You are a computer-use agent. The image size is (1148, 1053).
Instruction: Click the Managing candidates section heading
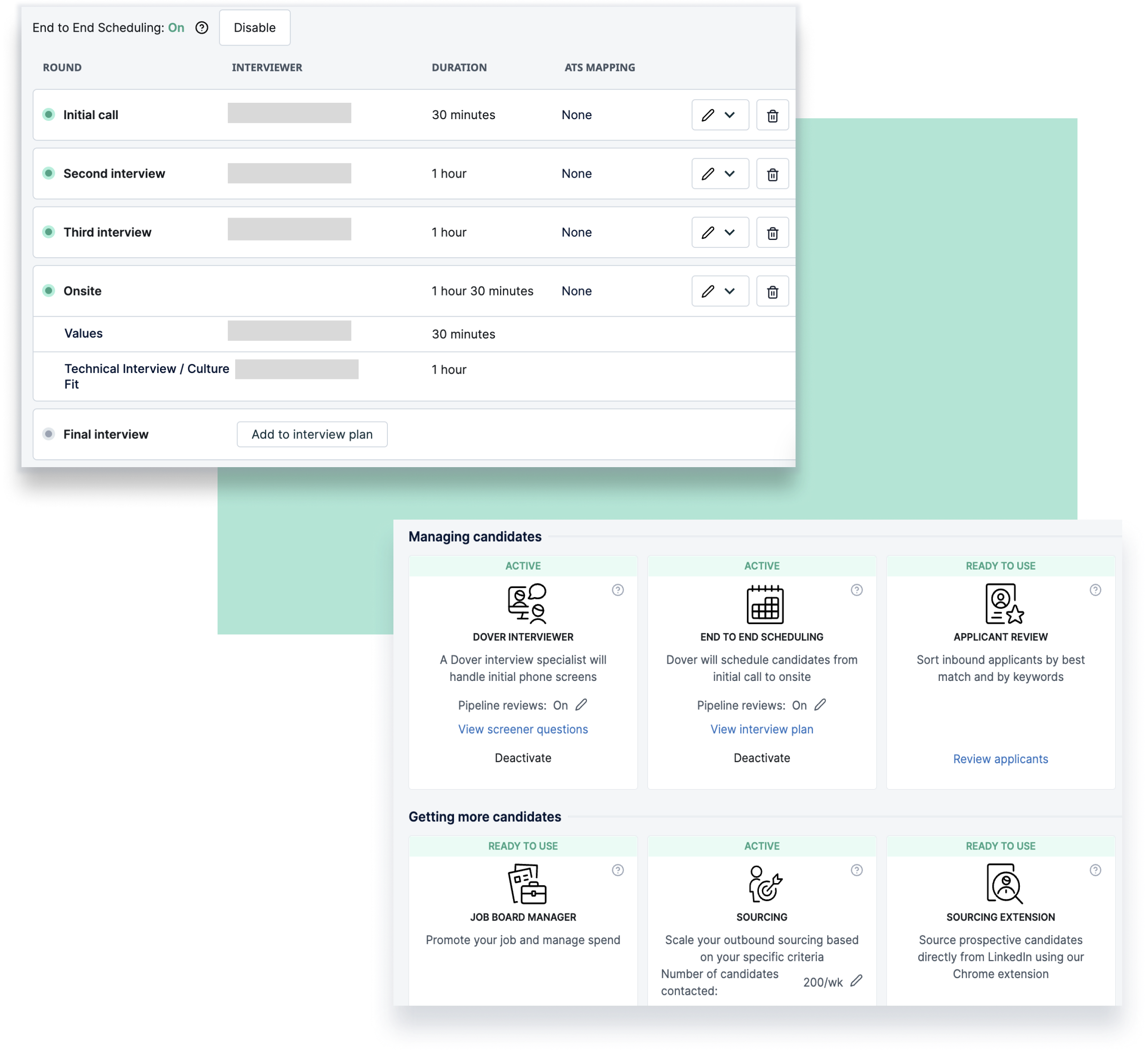coord(475,537)
